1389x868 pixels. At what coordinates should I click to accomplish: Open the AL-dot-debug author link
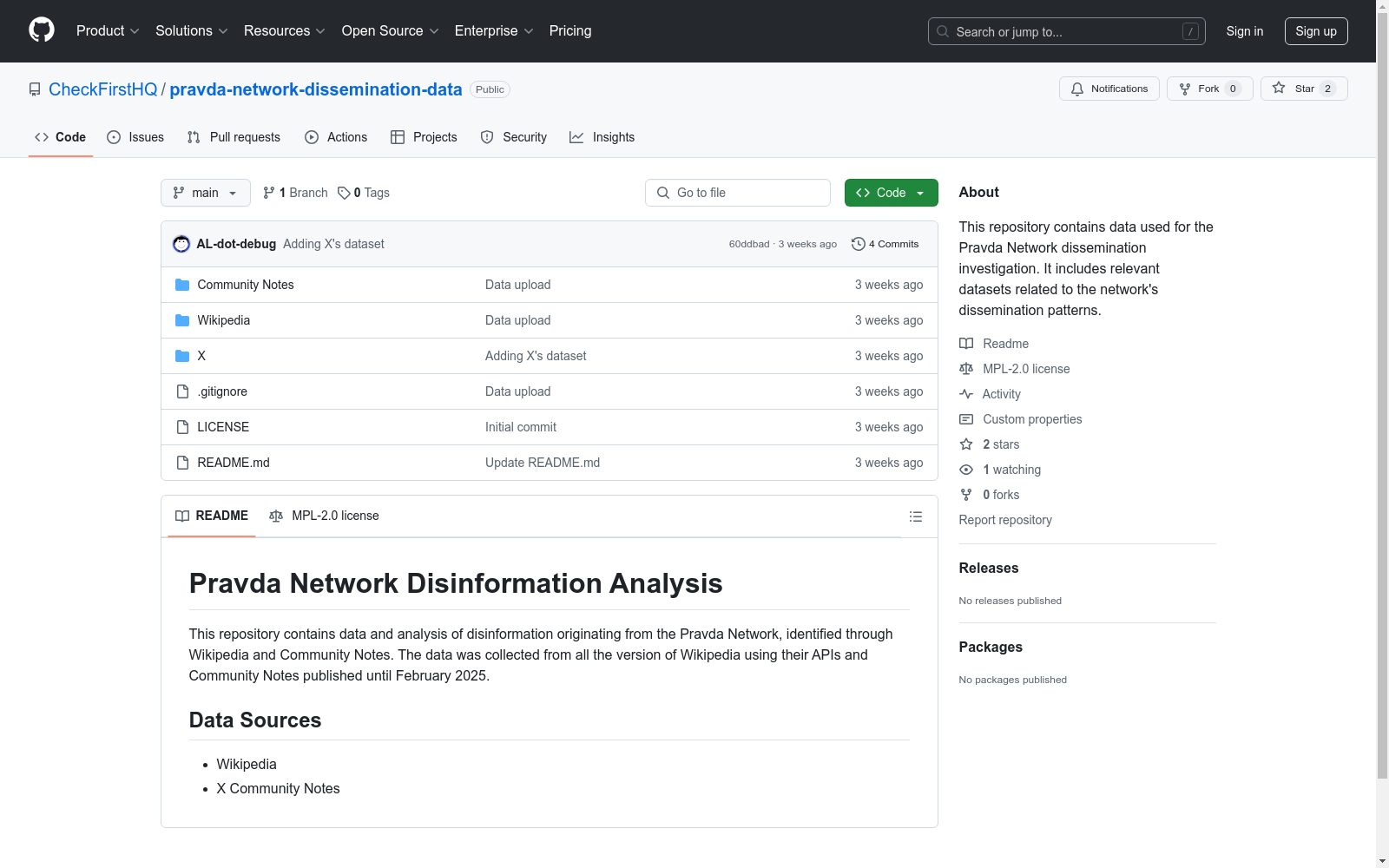236,244
